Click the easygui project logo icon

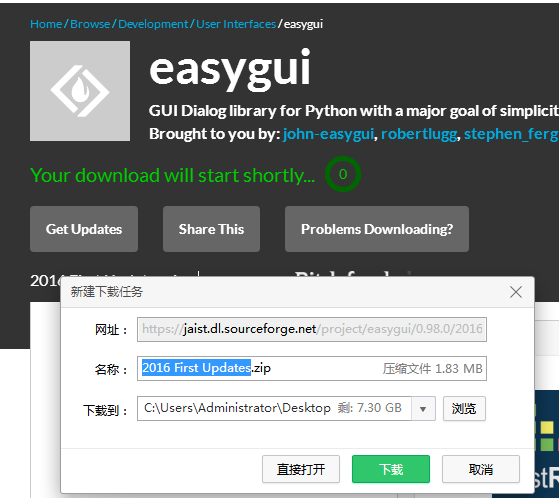[x=80, y=91]
